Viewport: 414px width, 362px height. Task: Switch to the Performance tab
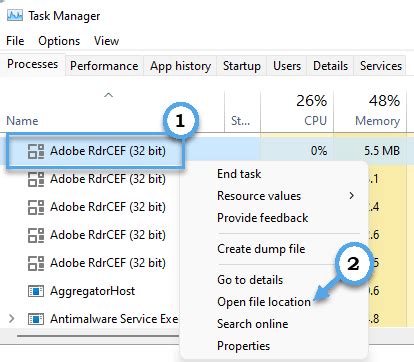pos(104,66)
